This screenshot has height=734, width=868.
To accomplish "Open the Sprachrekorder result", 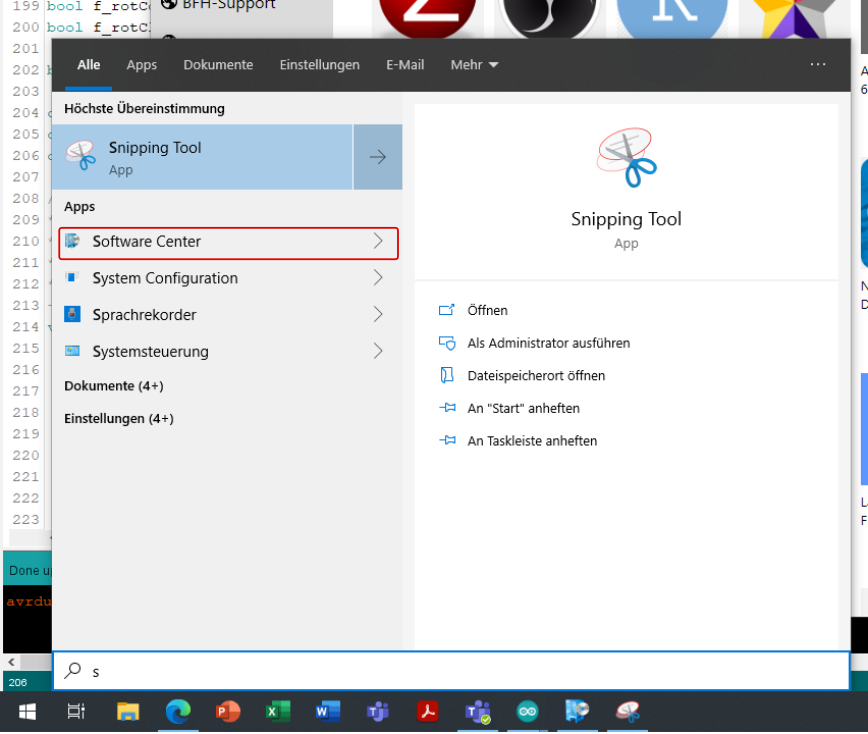I will click(228, 314).
